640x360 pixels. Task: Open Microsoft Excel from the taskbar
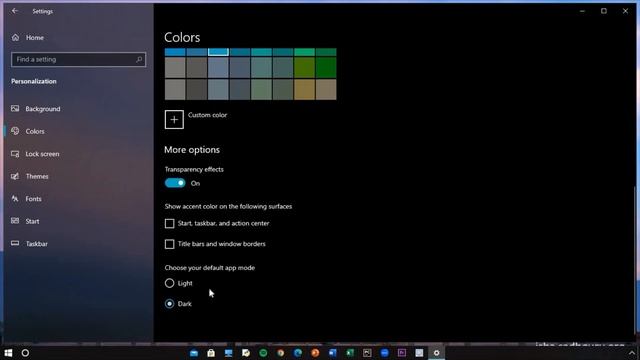pos(350,353)
